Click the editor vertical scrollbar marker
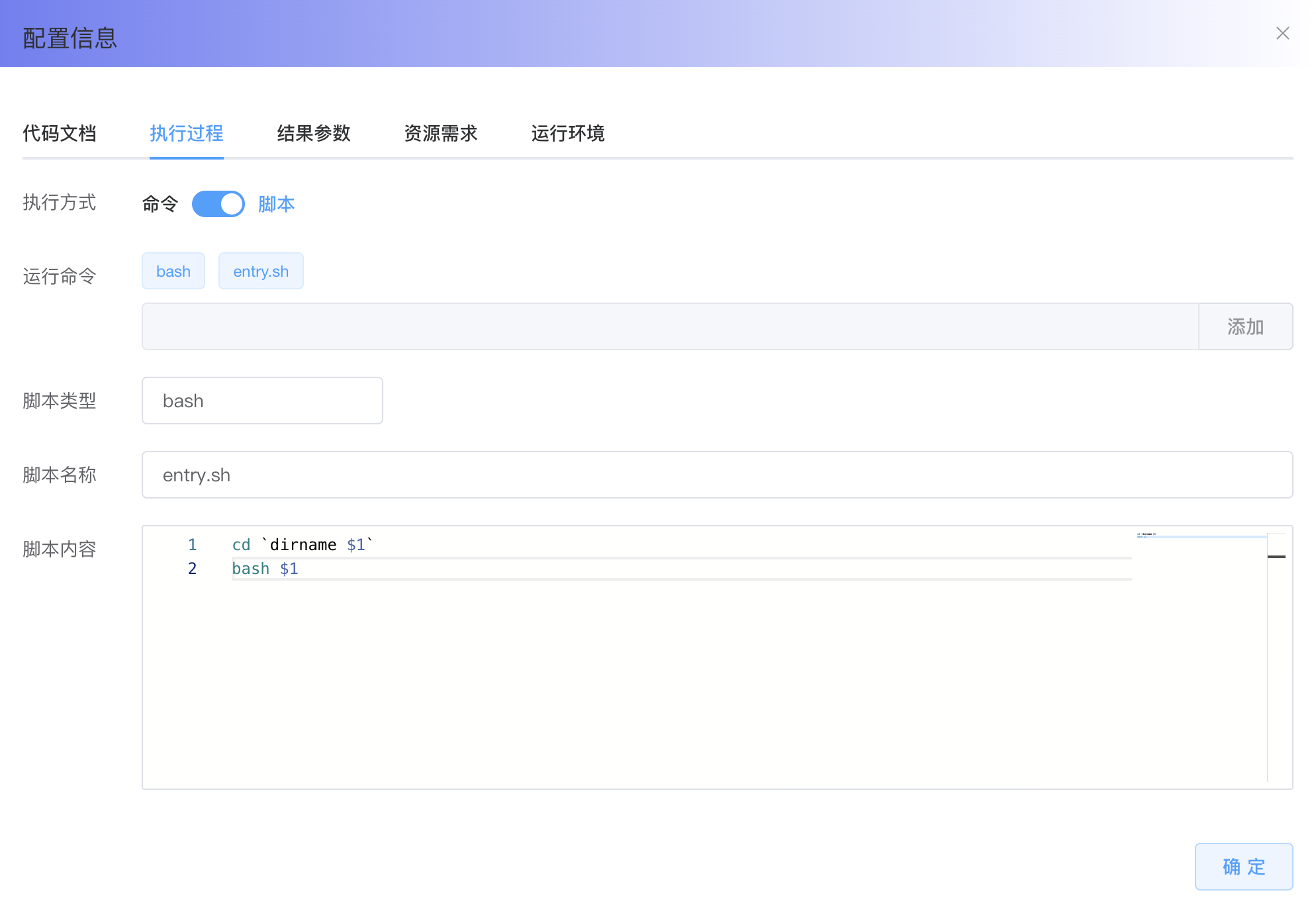The image size is (1316, 911). (1276, 557)
